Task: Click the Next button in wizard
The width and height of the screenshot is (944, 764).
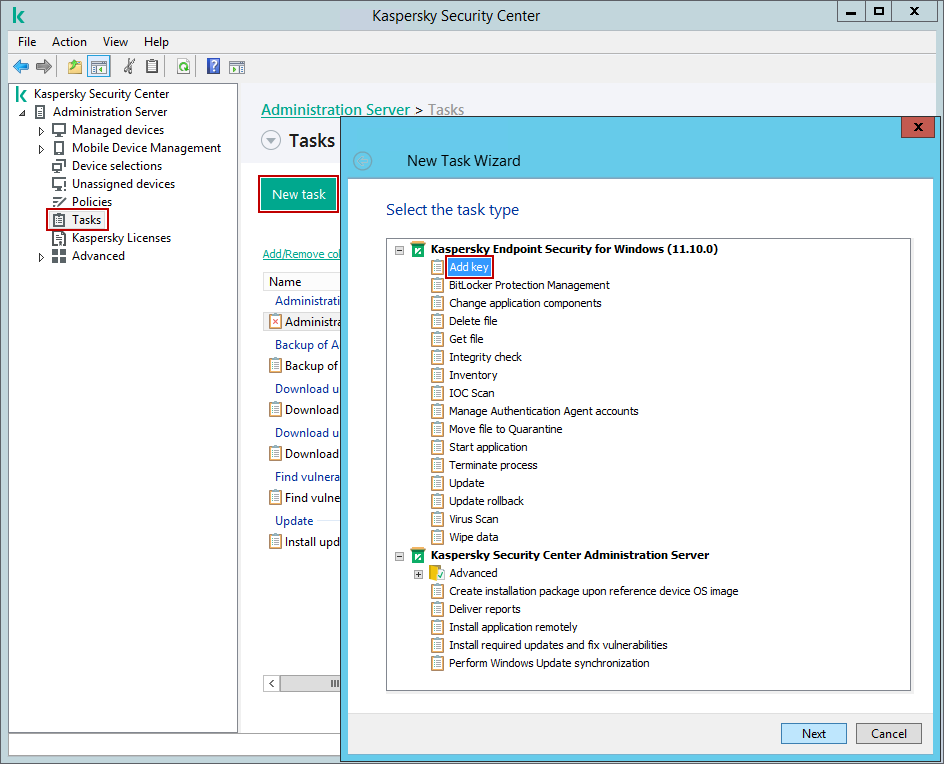Action: tap(813, 733)
